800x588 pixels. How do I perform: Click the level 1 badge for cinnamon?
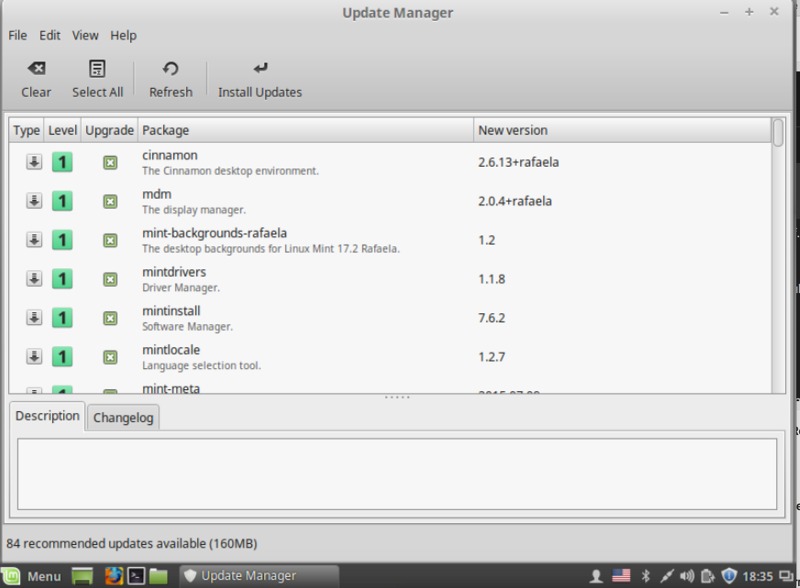pos(62,162)
